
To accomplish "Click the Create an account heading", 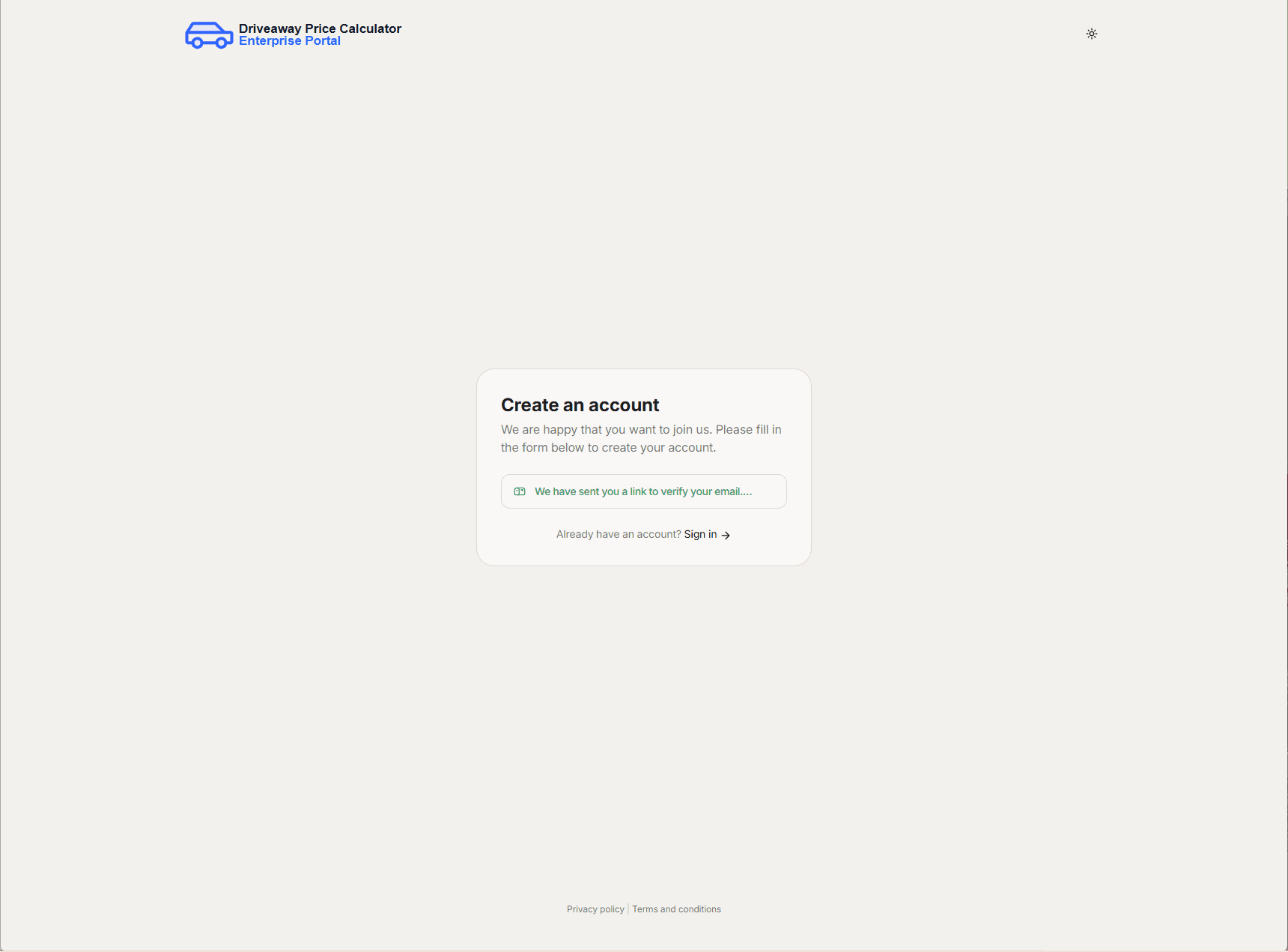I will point(580,405).
